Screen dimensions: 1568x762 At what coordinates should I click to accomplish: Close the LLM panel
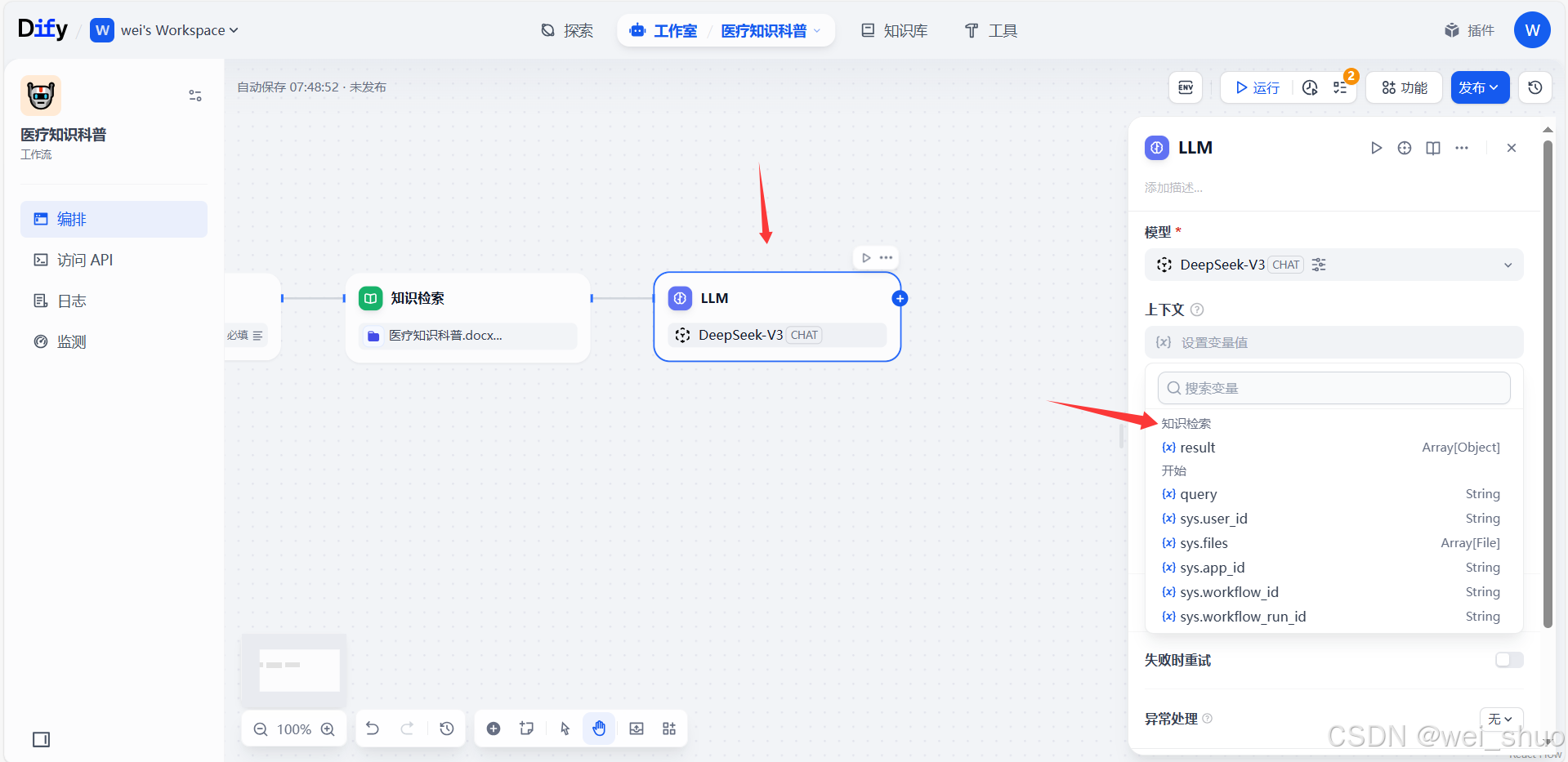1512,148
